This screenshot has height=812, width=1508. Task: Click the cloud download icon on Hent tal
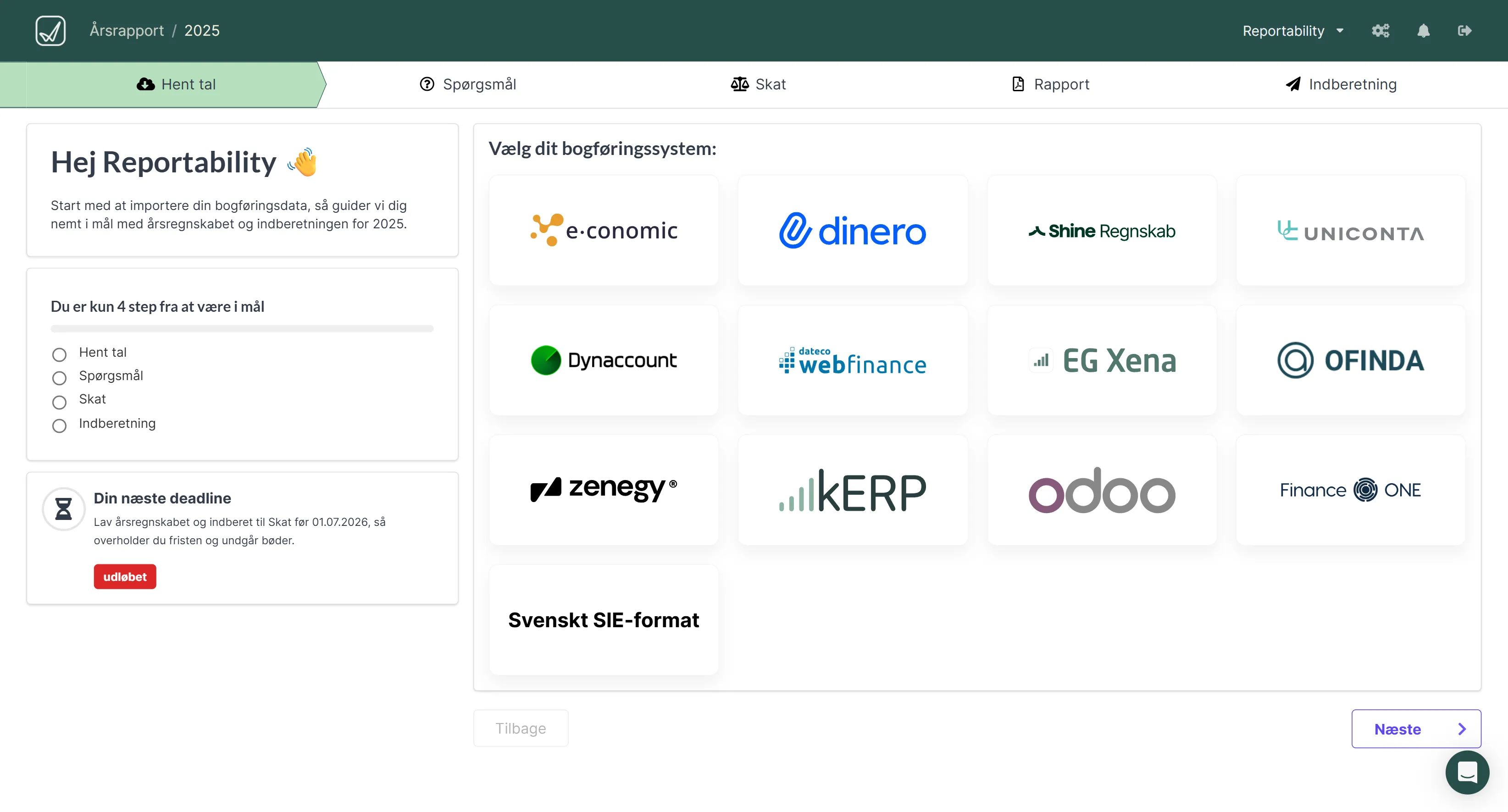[x=145, y=84]
